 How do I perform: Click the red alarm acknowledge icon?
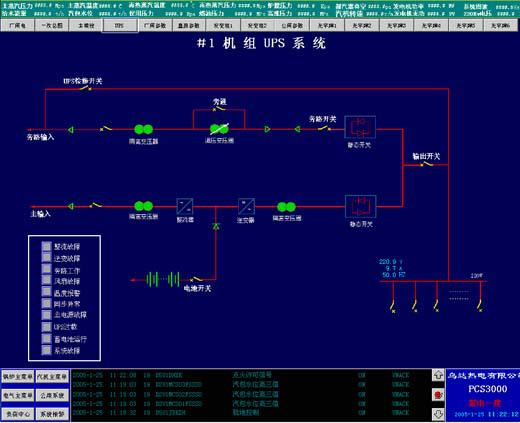pyautogui.click(x=438, y=395)
